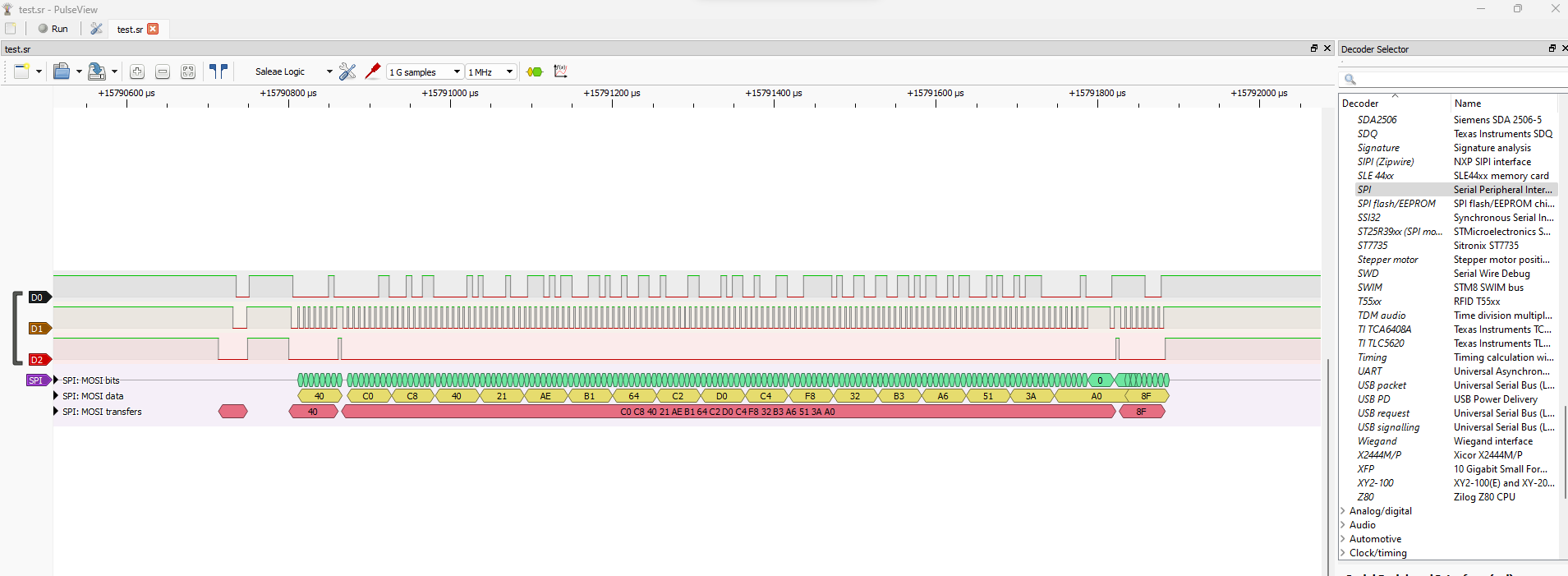Start capture with the Run button

coord(53,29)
